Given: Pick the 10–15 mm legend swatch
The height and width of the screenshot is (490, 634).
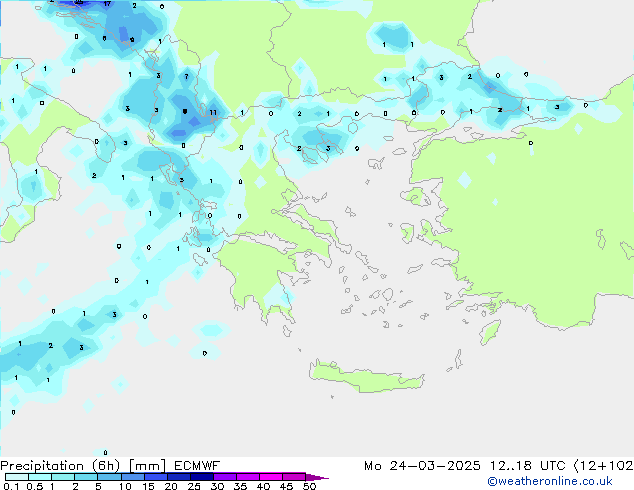Looking at the screenshot, I should point(132,477).
